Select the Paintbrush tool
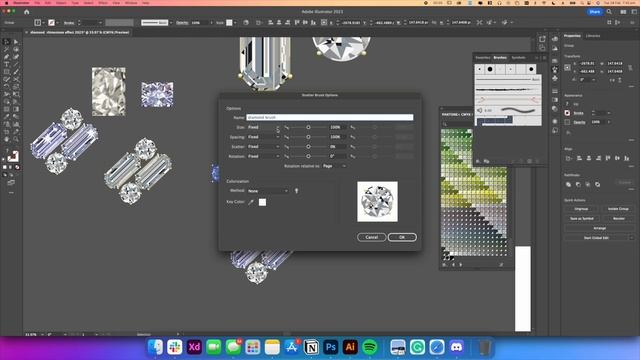Viewport: 640px width, 360px height. coord(16,72)
